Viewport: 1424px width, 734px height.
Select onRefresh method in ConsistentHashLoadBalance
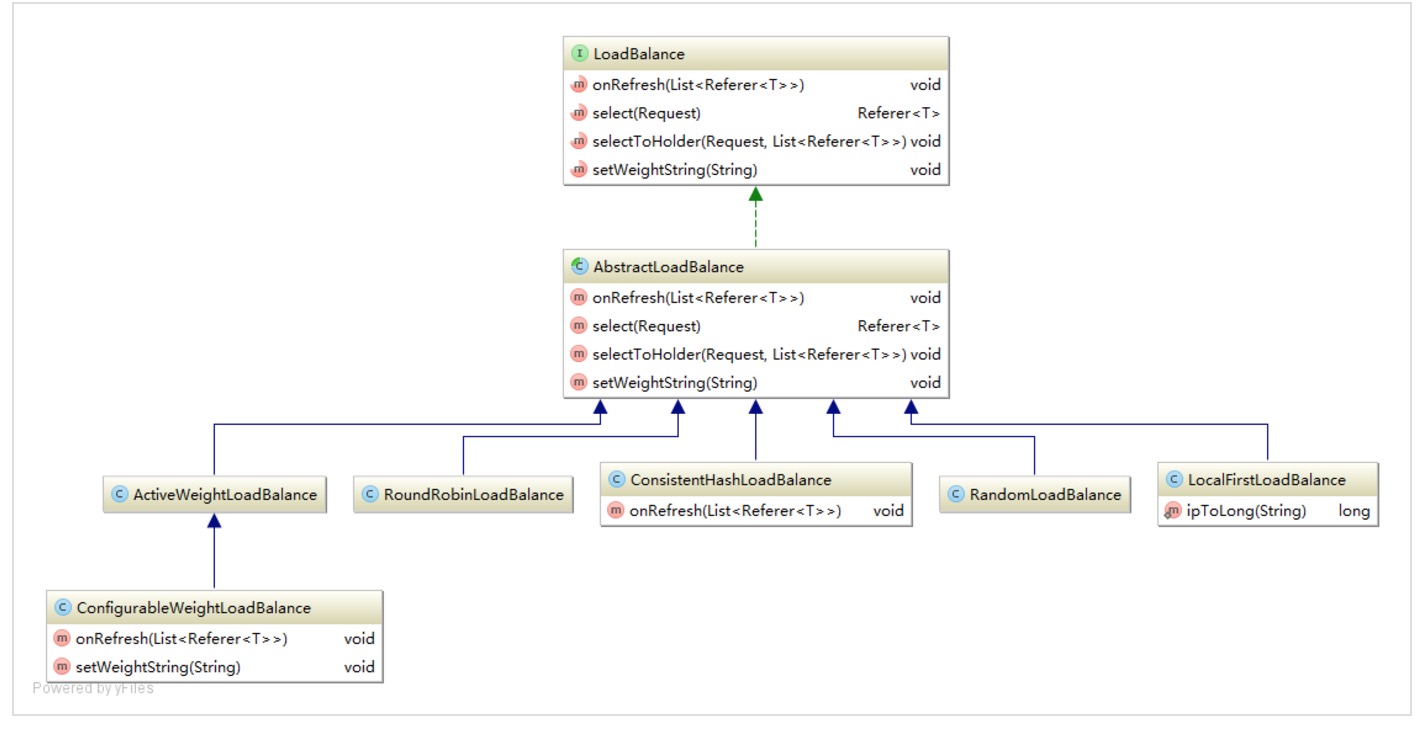(735, 511)
